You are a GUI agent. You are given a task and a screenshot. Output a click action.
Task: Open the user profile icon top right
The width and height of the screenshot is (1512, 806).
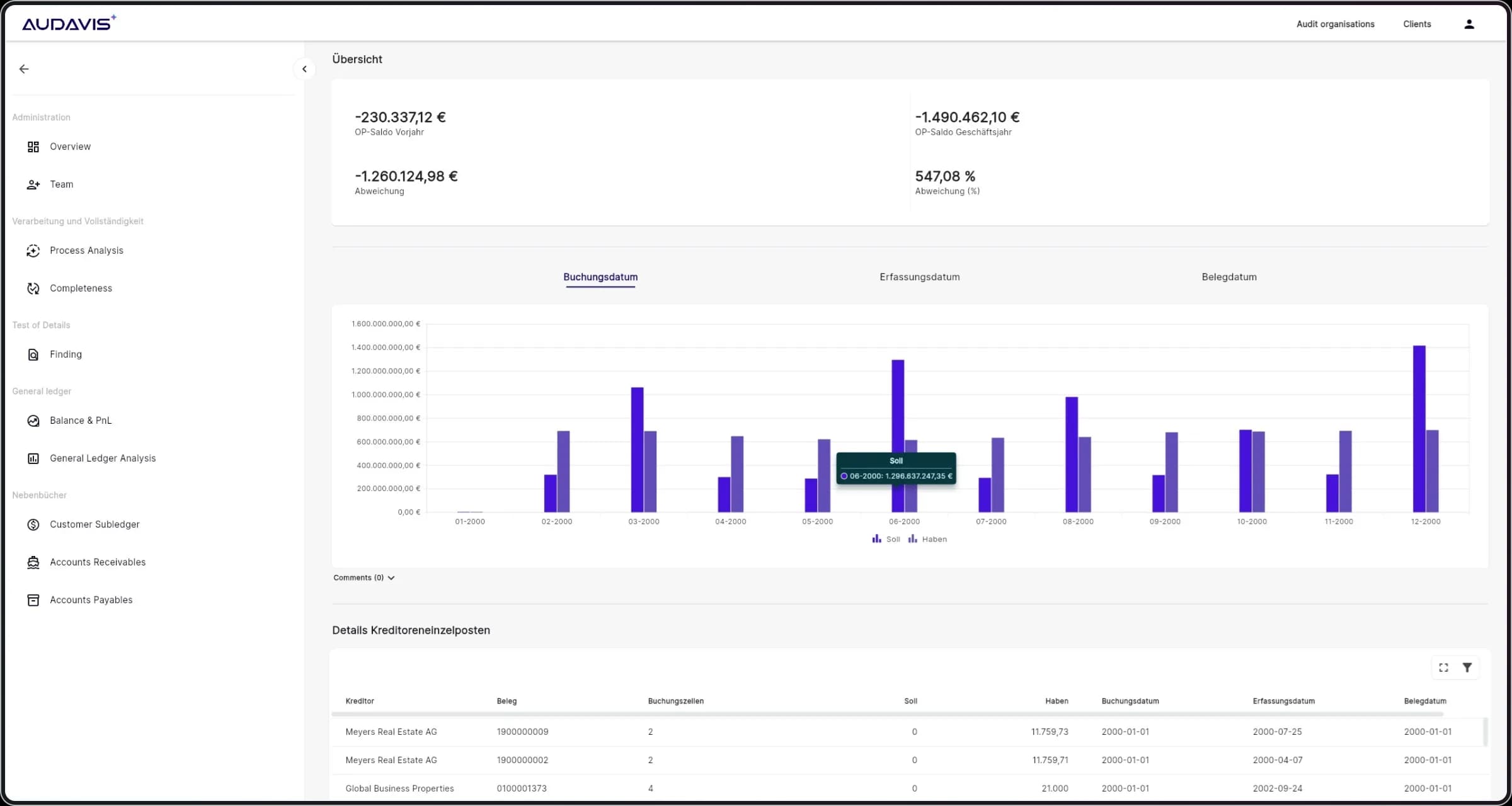tap(1469, 23)
